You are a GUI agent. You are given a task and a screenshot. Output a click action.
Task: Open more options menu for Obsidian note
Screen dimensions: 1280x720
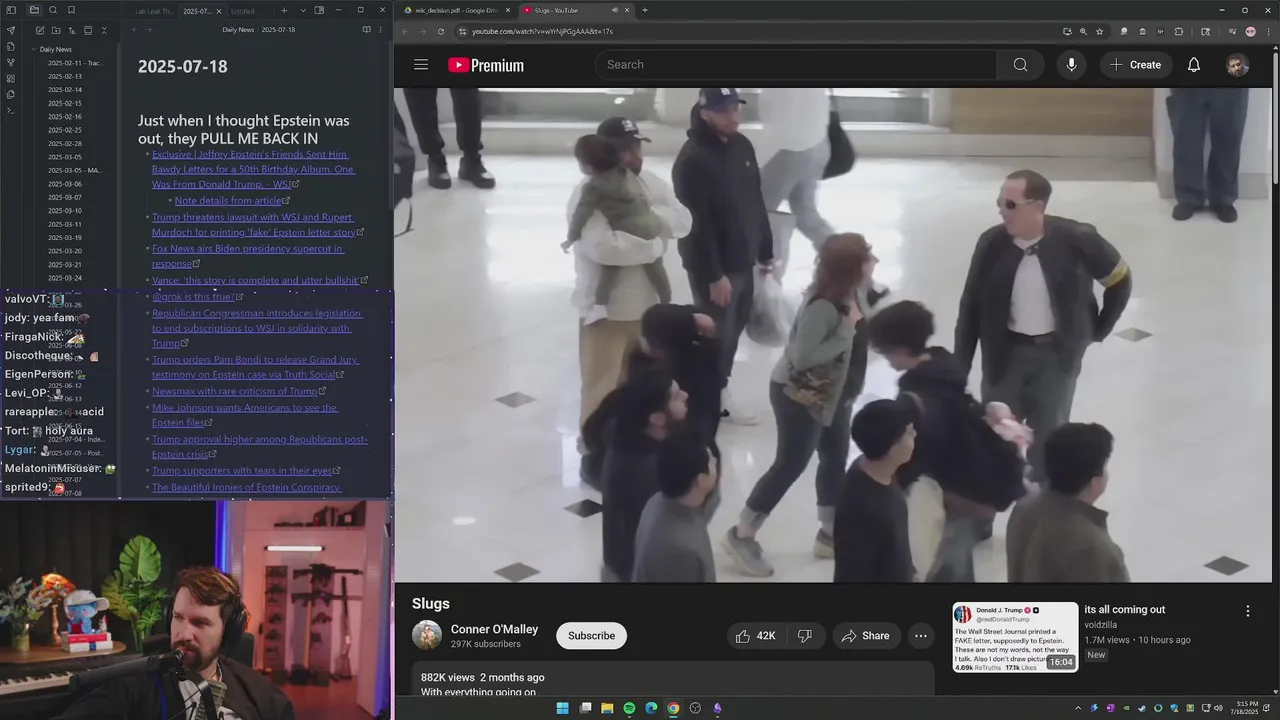coord(382,30)
